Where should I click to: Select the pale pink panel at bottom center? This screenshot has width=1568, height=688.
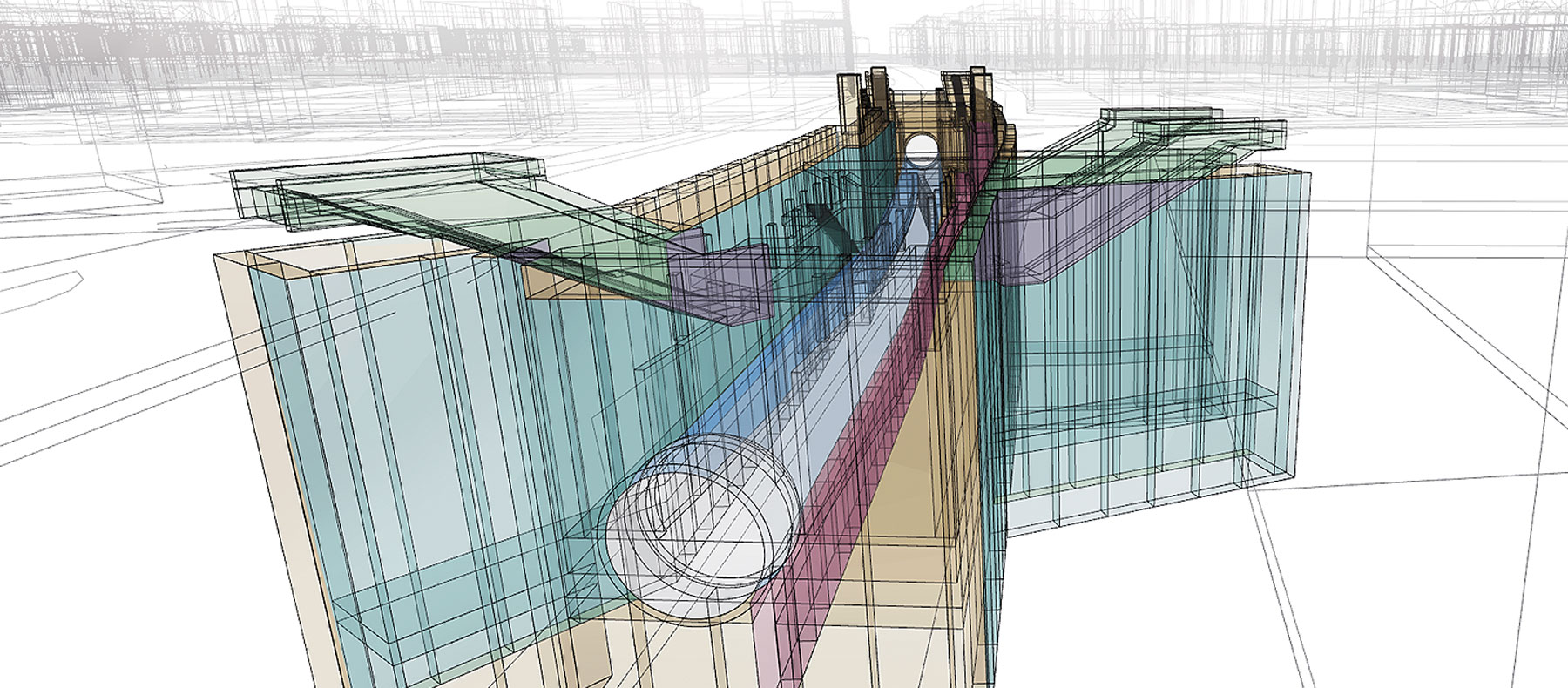(x=767, y=644)
